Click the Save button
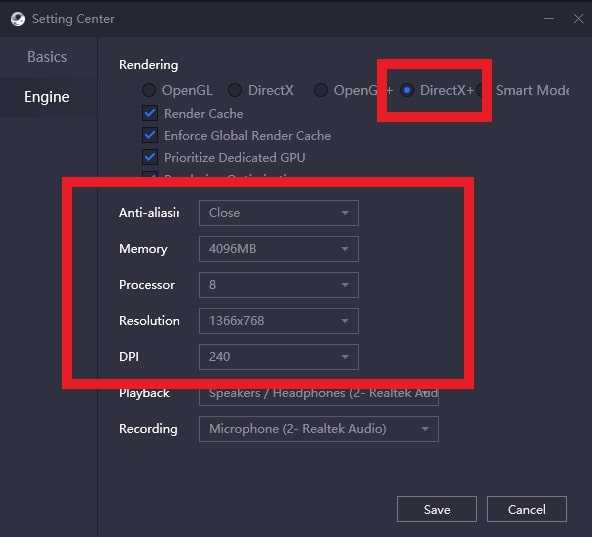The width and height of the screenshot is (592, 537). (x=437, y=509)
